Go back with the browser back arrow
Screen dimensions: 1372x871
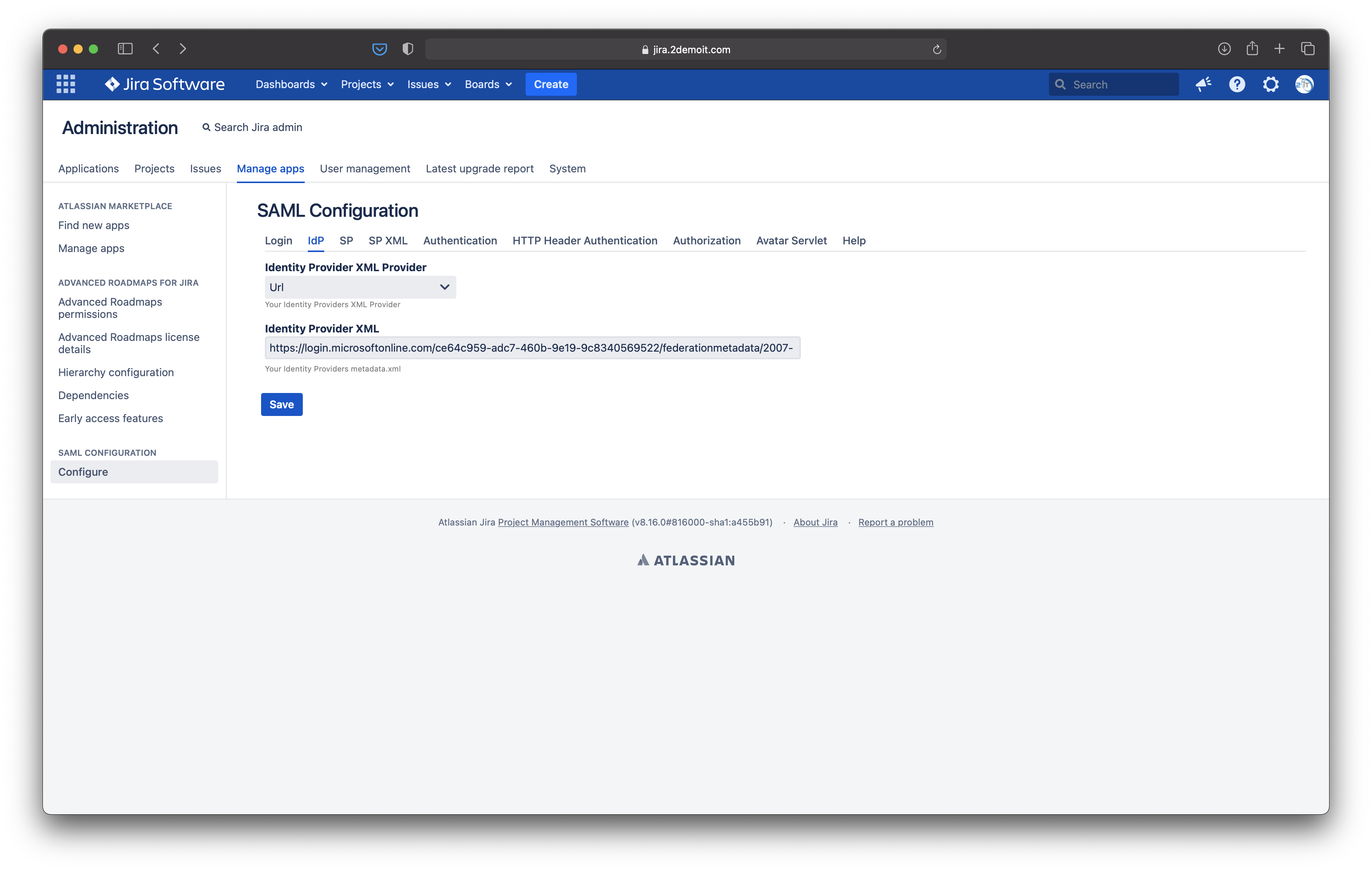tap(156, 49)
